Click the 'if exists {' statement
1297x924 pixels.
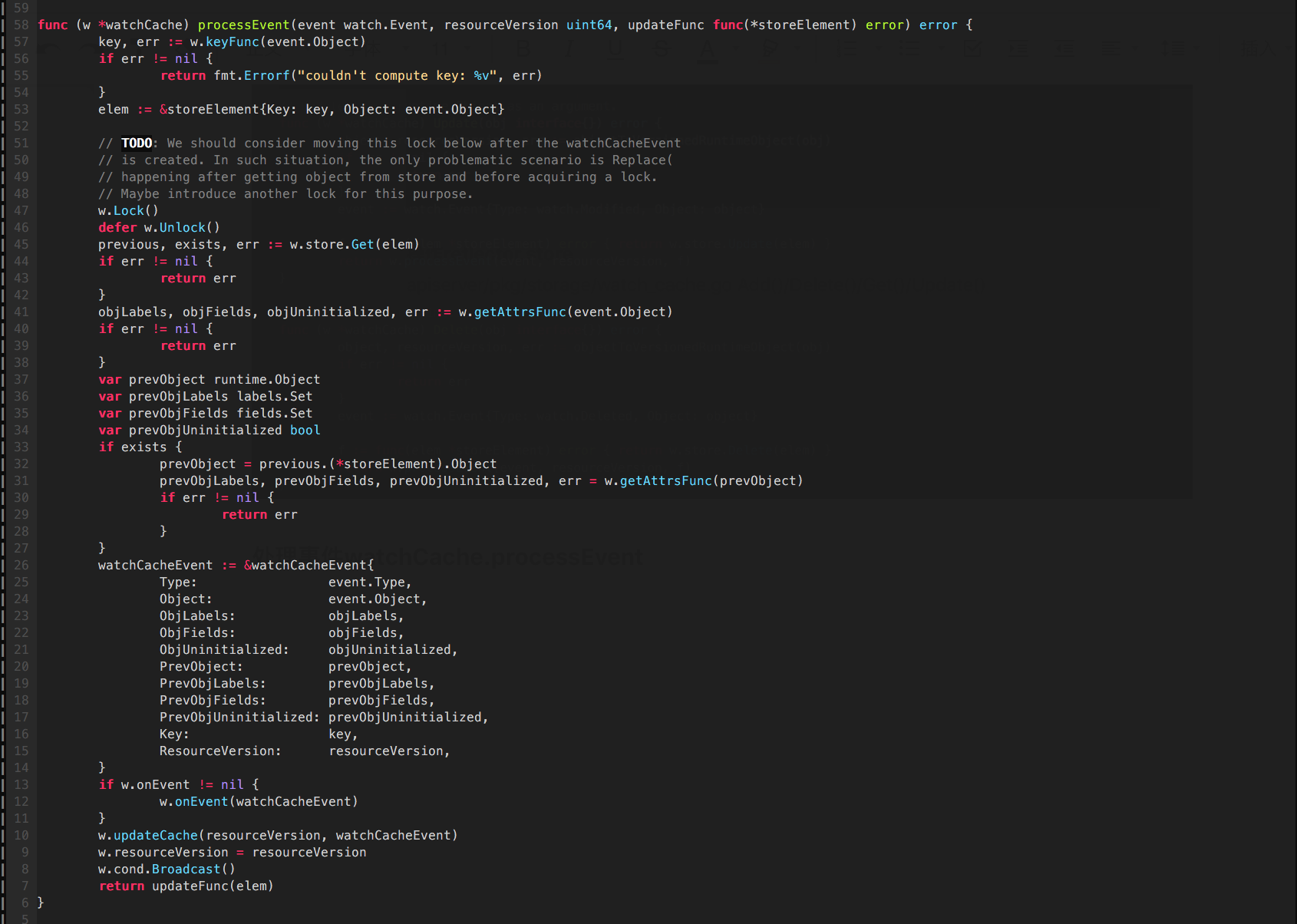(140, 447)
